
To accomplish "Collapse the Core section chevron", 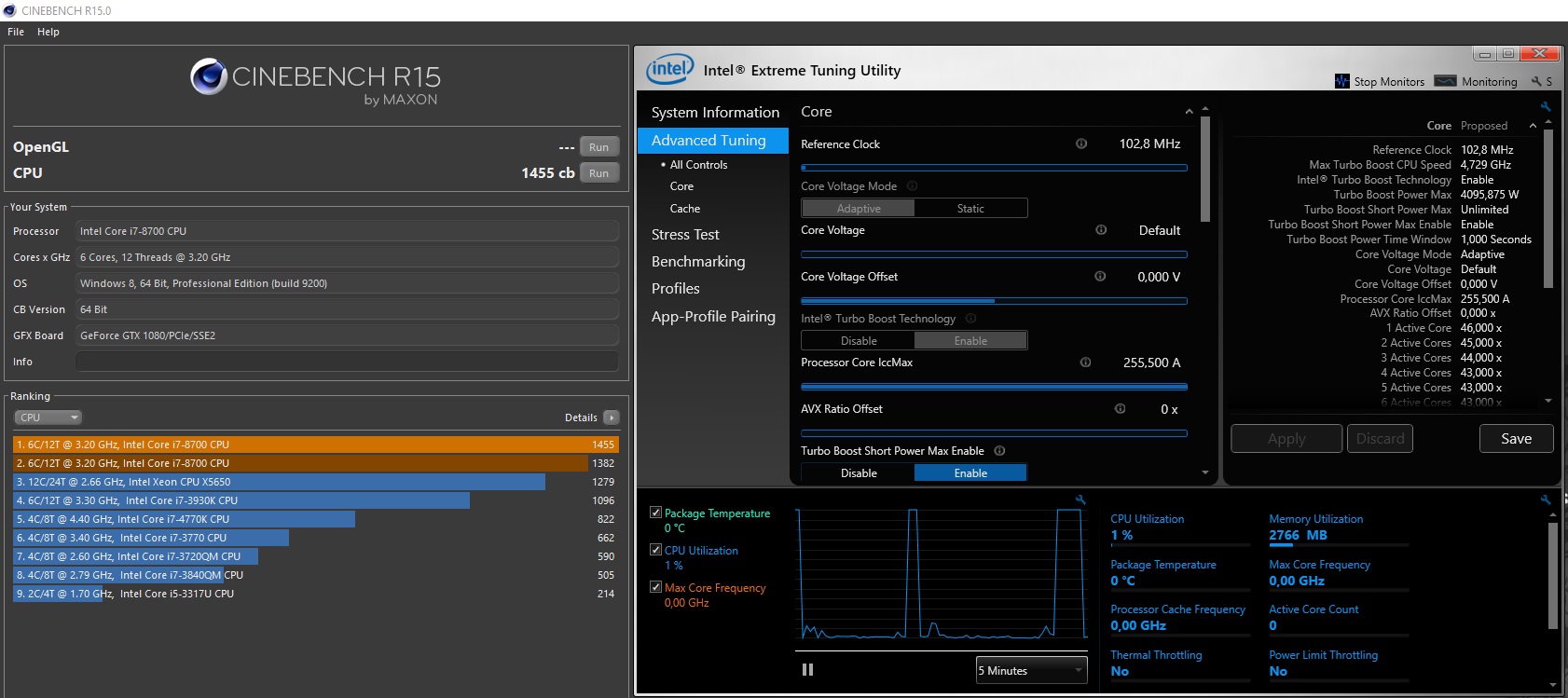I will tap(1189, 112).
